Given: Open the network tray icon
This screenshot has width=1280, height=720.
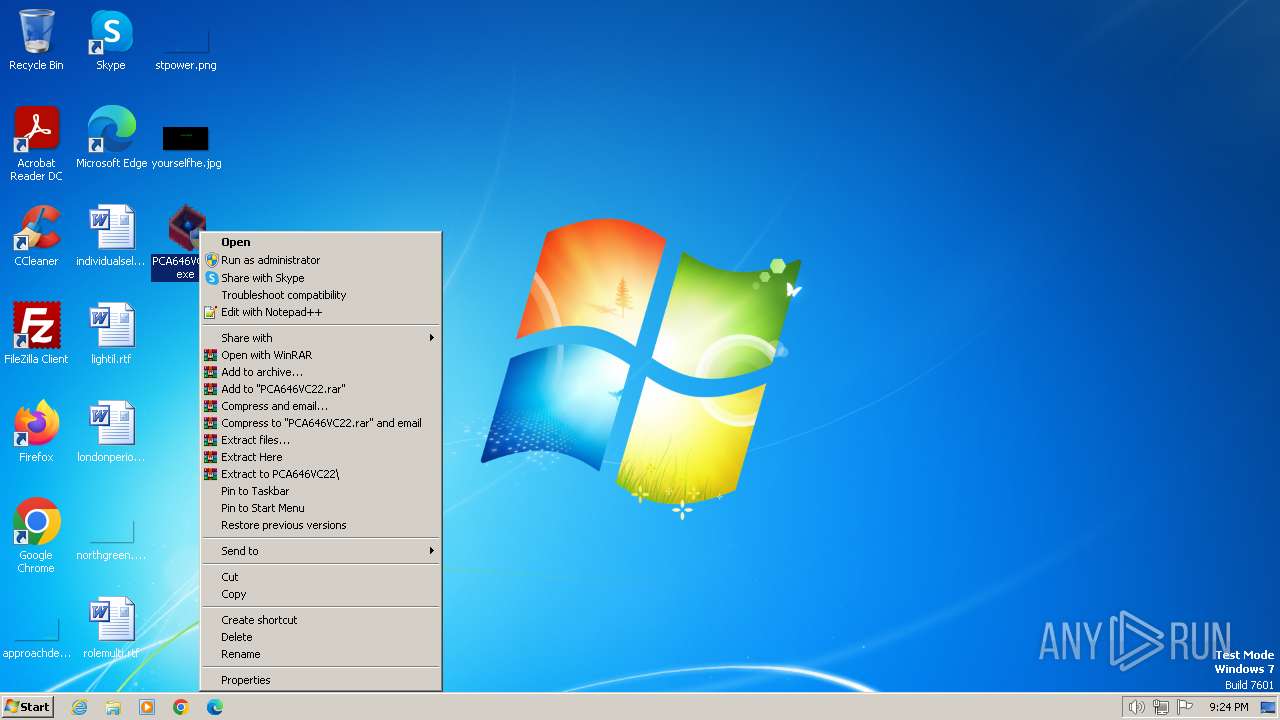Looking at the screenshot, I should 1161,707.
